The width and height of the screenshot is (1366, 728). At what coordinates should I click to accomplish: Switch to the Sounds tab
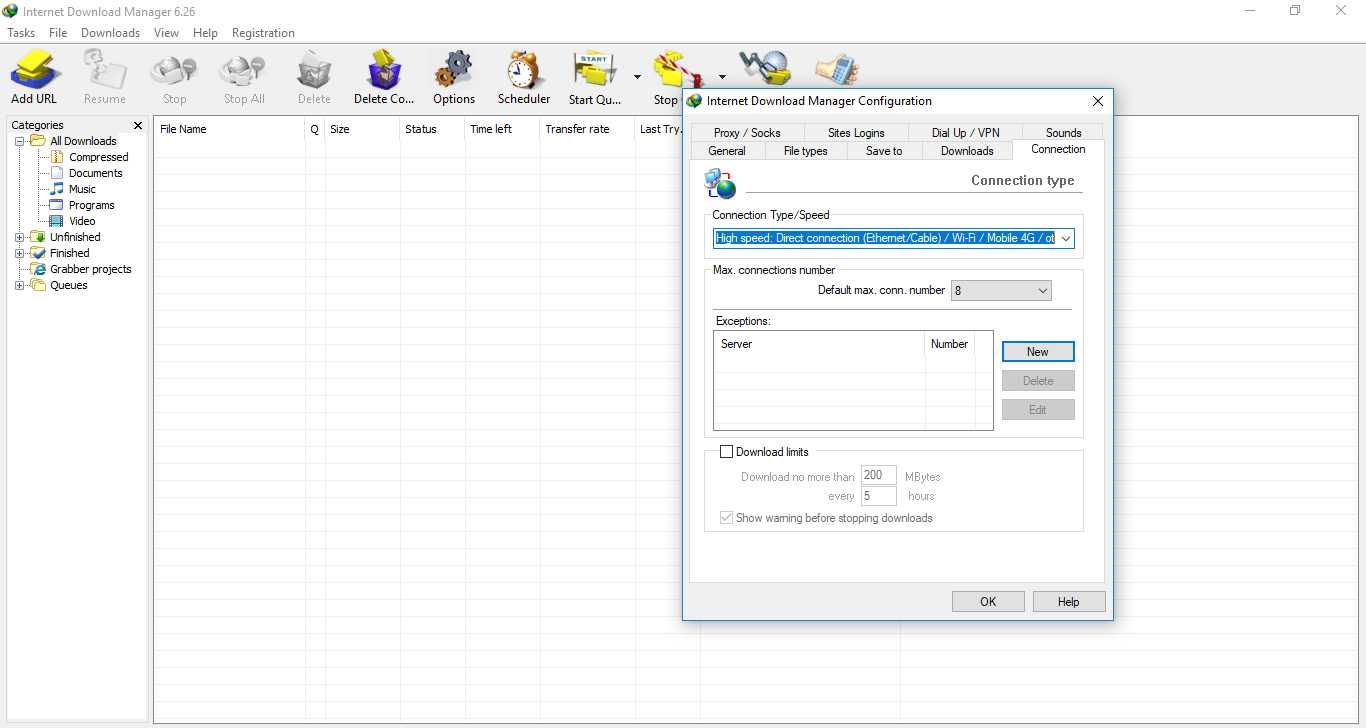1063,132
